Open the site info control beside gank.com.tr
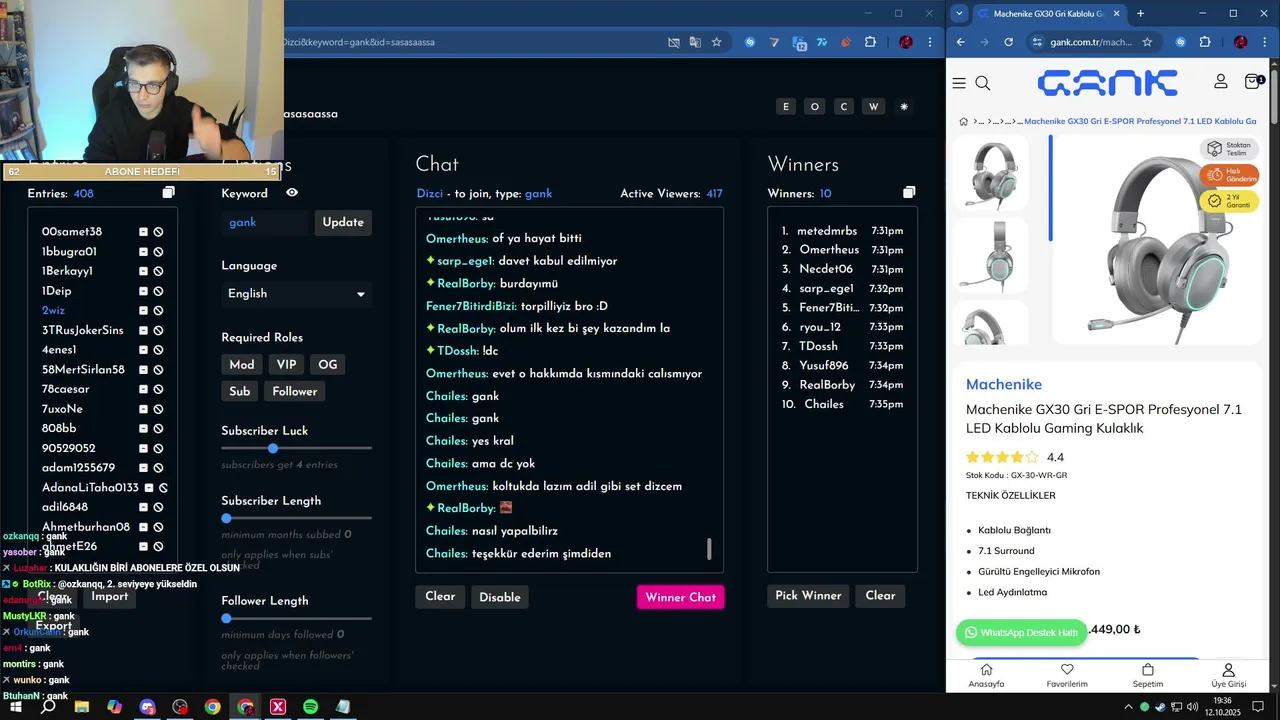The height and width of the screenshot is (720, 1280). [x=1037, y=42]
